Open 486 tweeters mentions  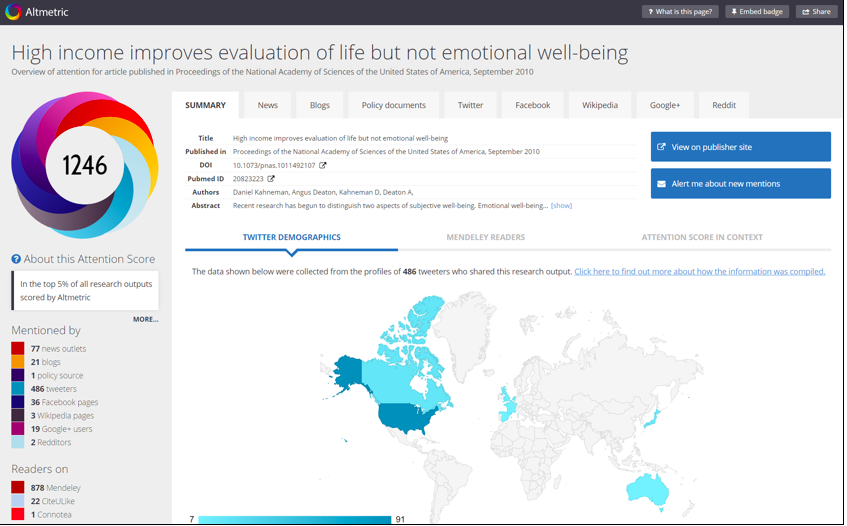[x=53, y=389]
